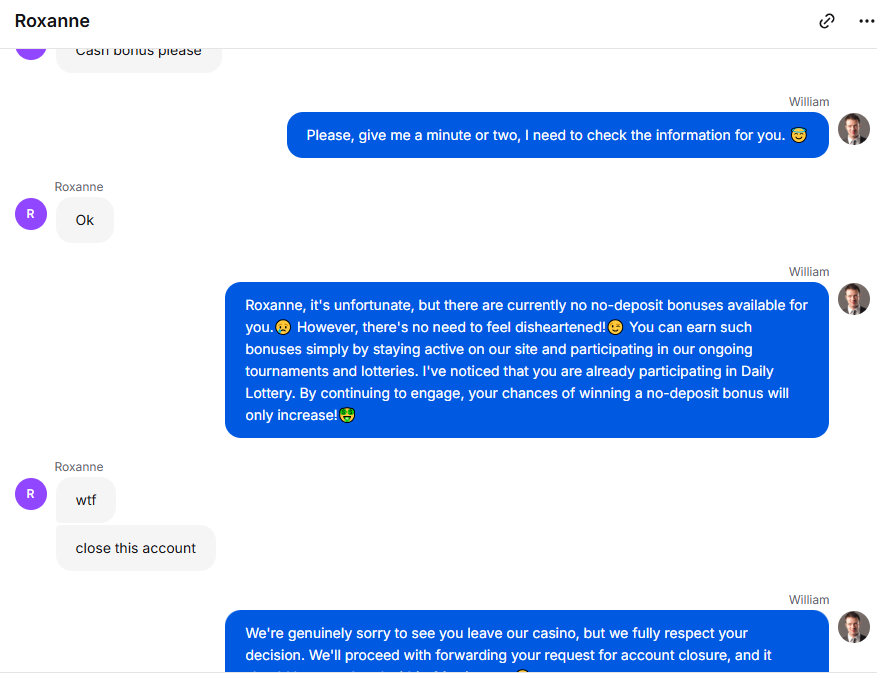Click the "wtf" message bubble
Screen dimensions: 877x677
[86, 500]
